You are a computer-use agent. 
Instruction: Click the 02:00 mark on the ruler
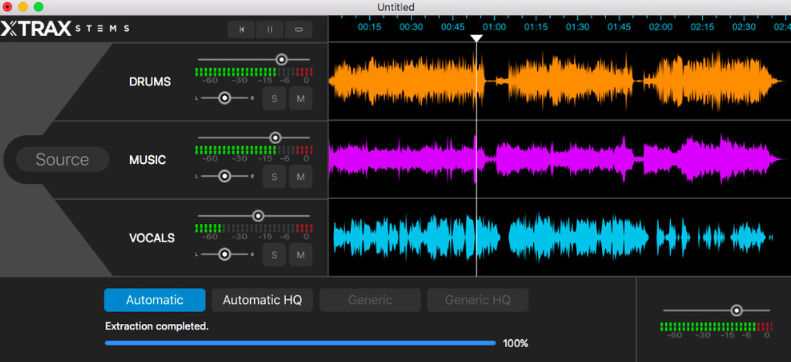[660, 27]
